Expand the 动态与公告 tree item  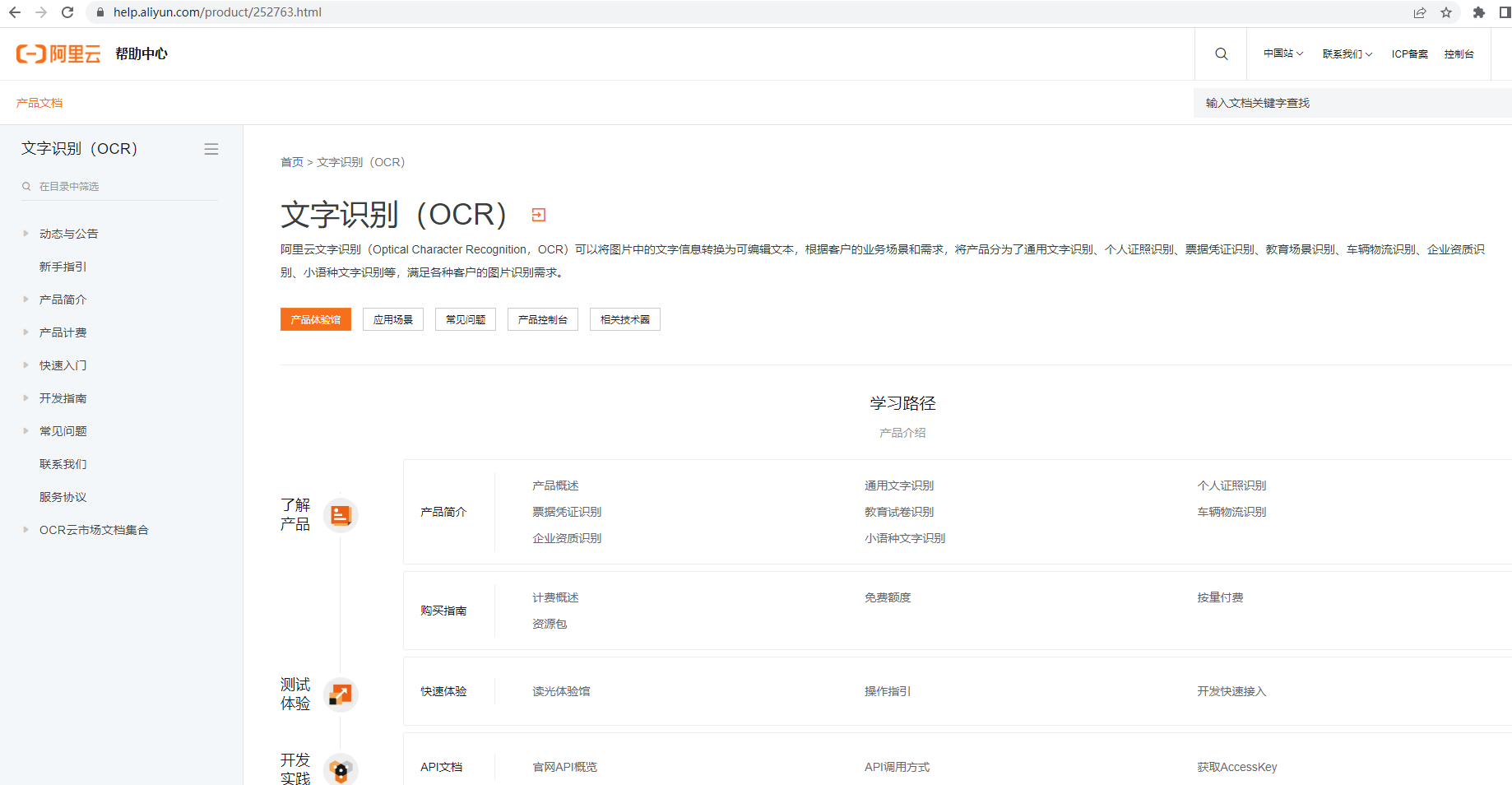pyautogui.click(x=26, y=234)
